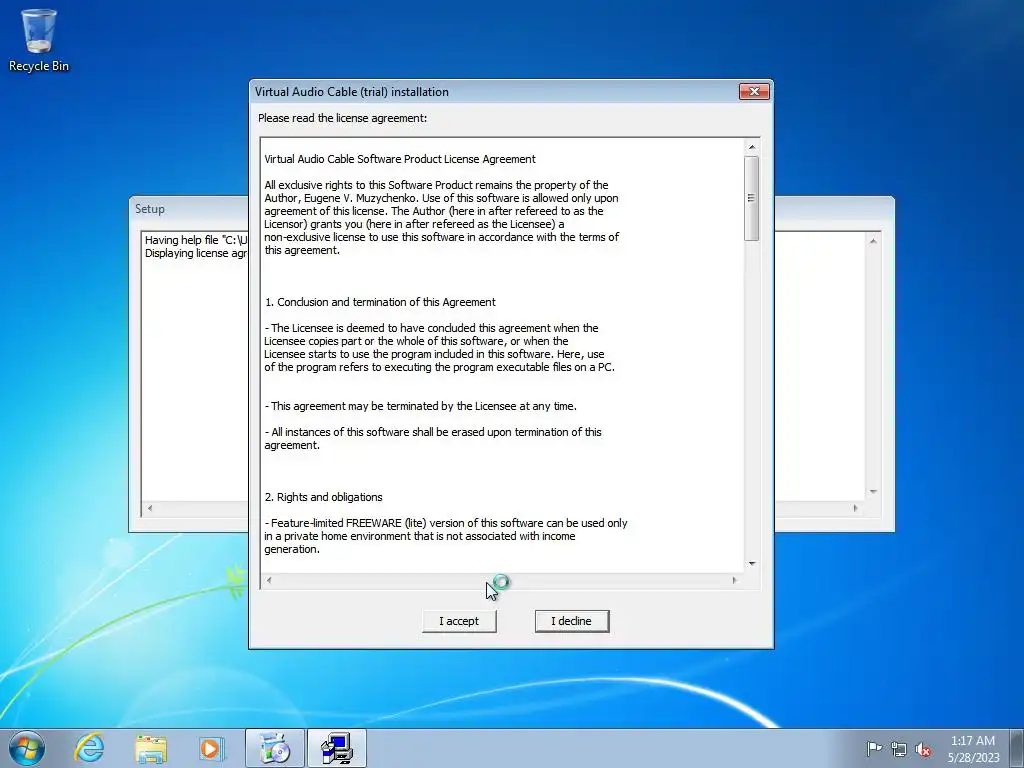Click '1. Conclusion and termination of this Agreement'

[x=380, y=302]
